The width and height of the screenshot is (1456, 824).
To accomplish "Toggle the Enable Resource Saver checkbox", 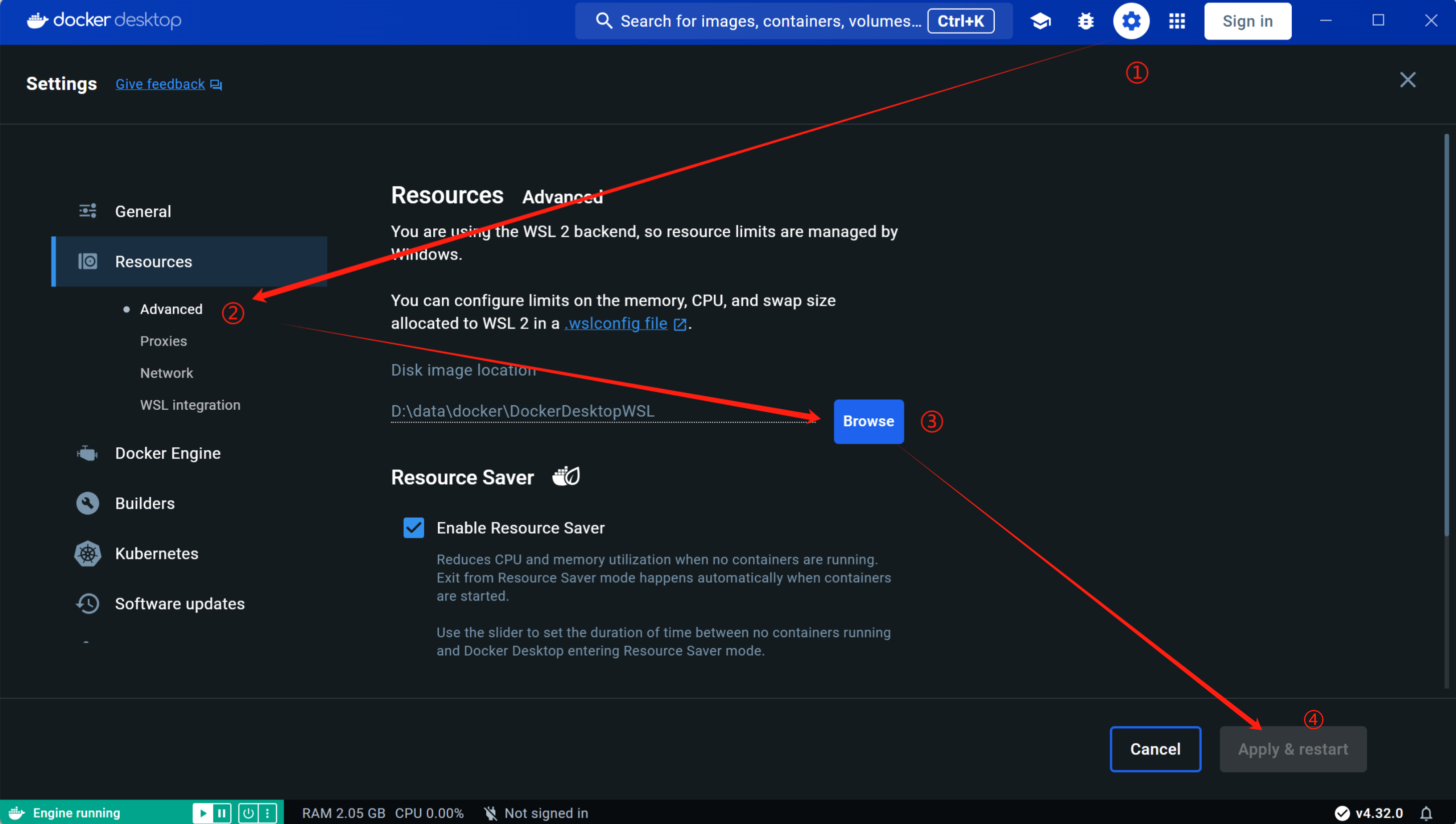I will click(414, 527).
